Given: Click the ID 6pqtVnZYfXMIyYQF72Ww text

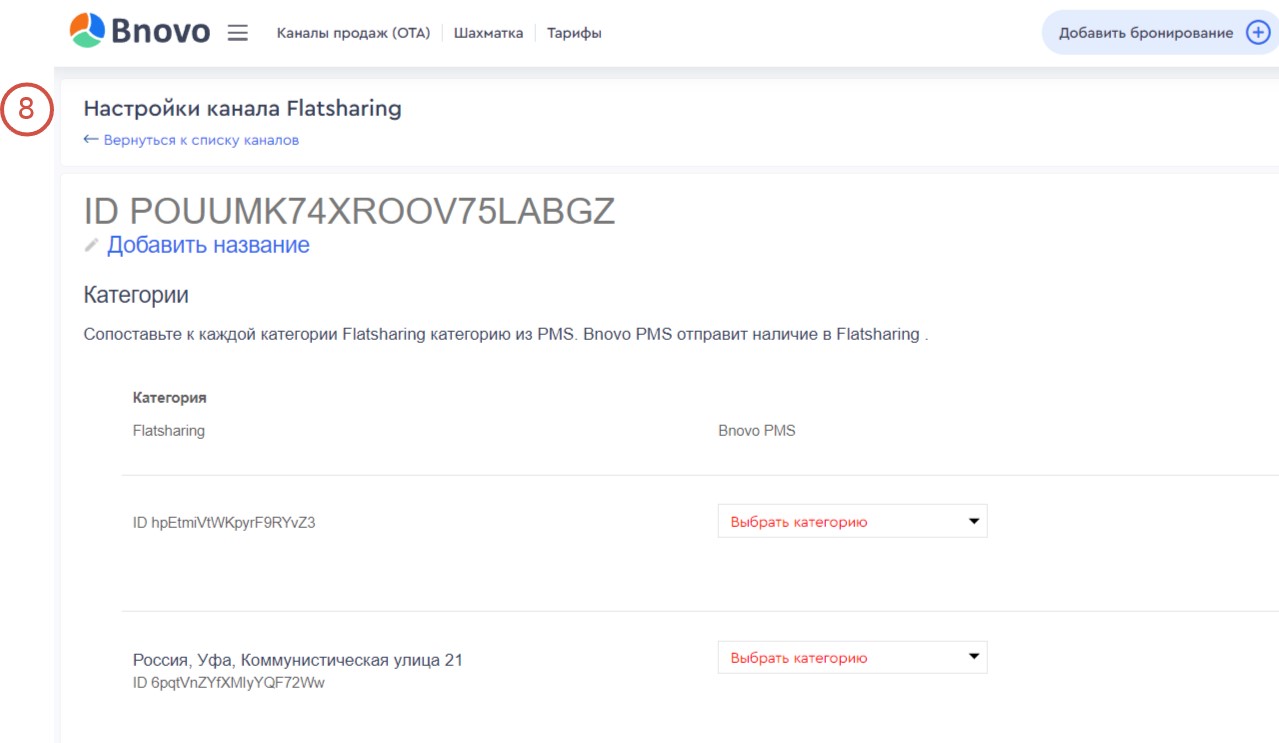Looking at the screenshot, I should click(229, 683).
